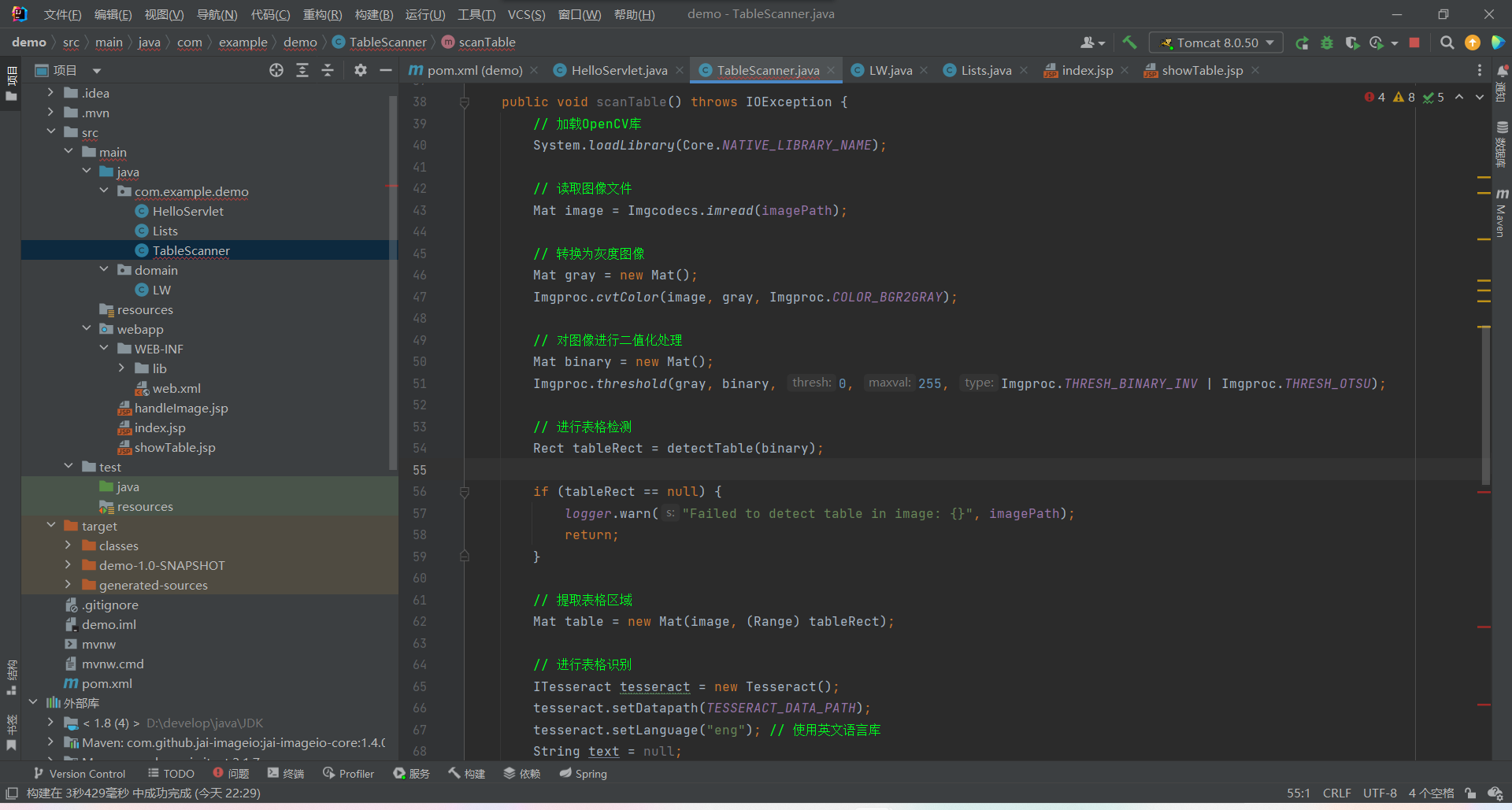Screen dimensions: 1512x810
Task: Toggle fold marker at line 38
Action: pyautogui.click(x=465, y=102)
